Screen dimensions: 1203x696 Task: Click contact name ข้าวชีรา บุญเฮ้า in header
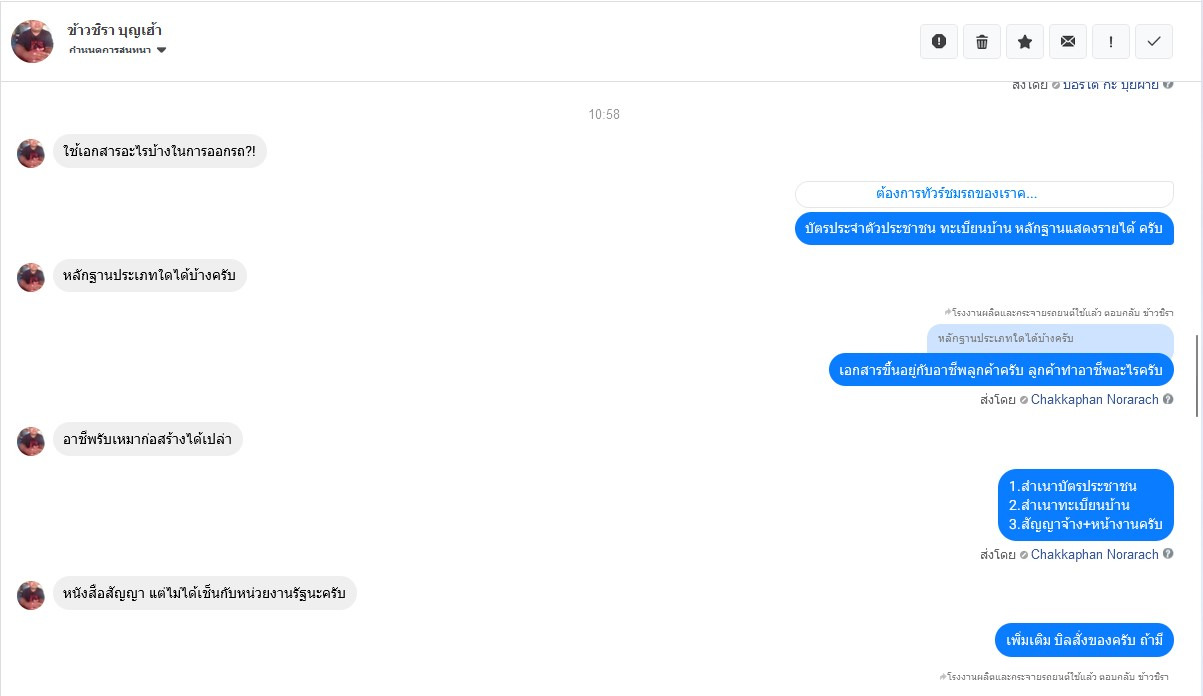(x=115, y=30)
